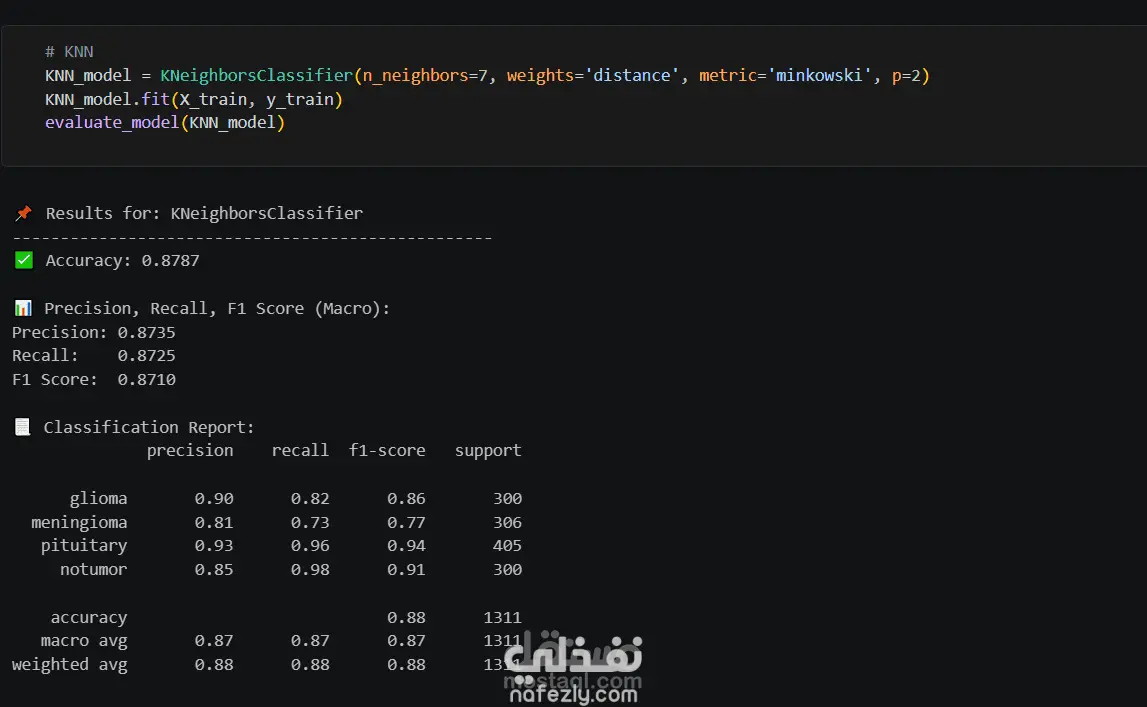Click the 'n_neighbors=7' argument in code
Screen dimensions: 1147x707
(x=425, y=75)
